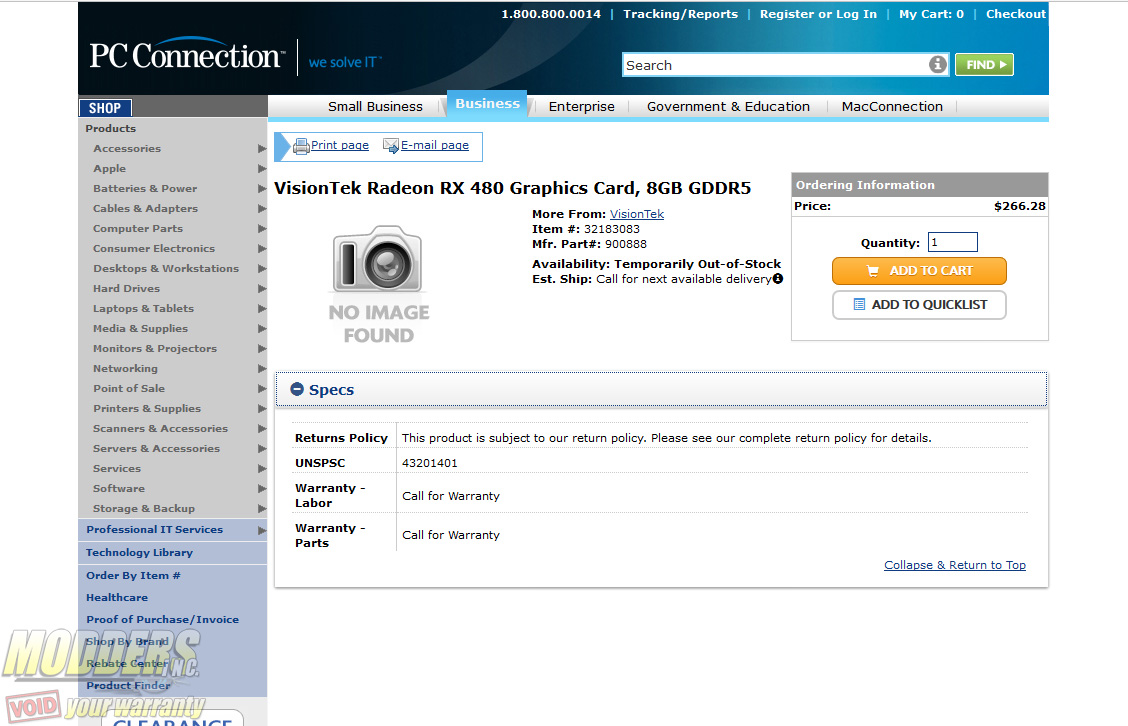Click the envelope icon beside E-mail page
1128x726 pixels.
coord(391,146)
